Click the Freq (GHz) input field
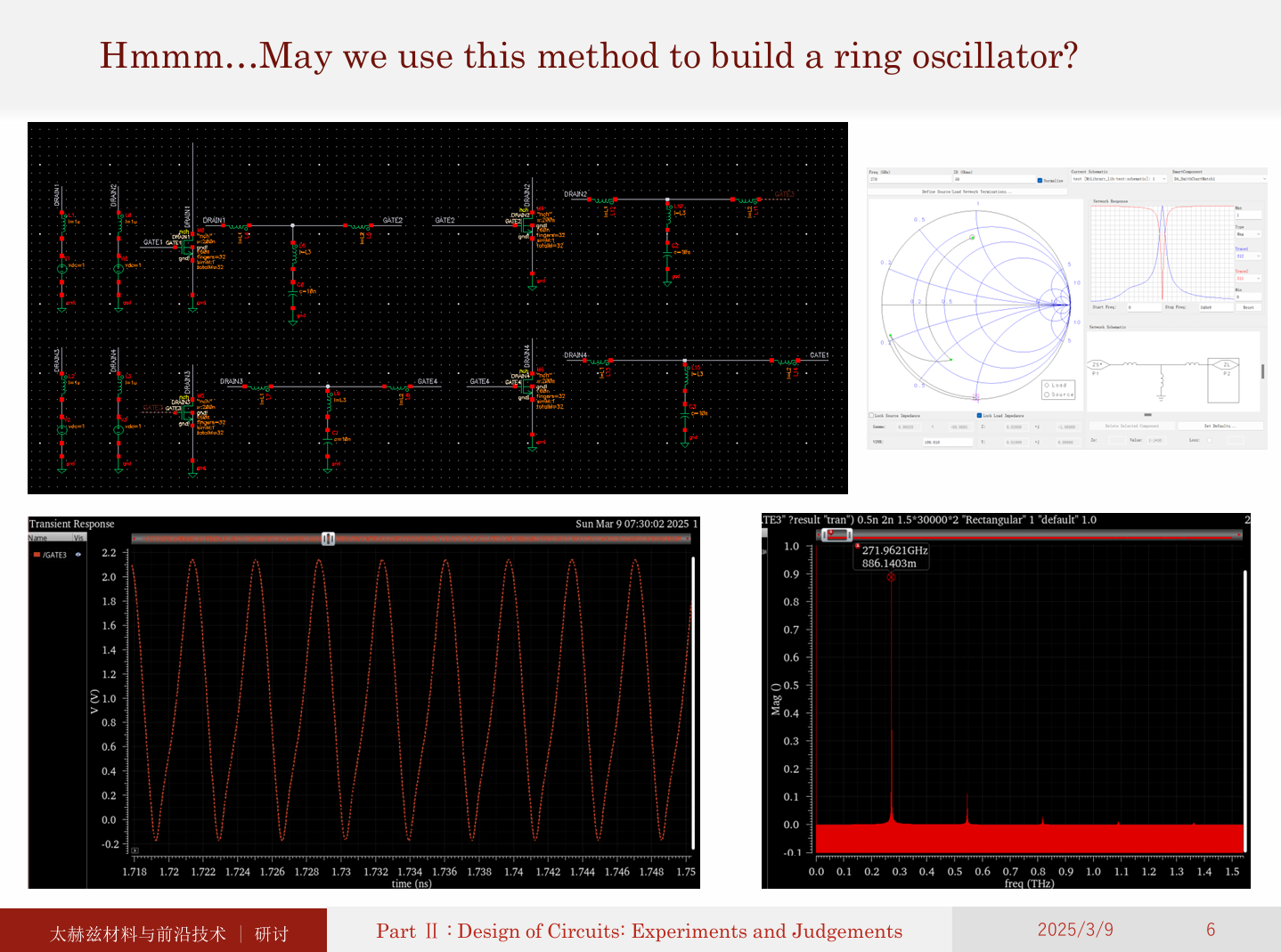1281x952 pixels. pos(910,179)
